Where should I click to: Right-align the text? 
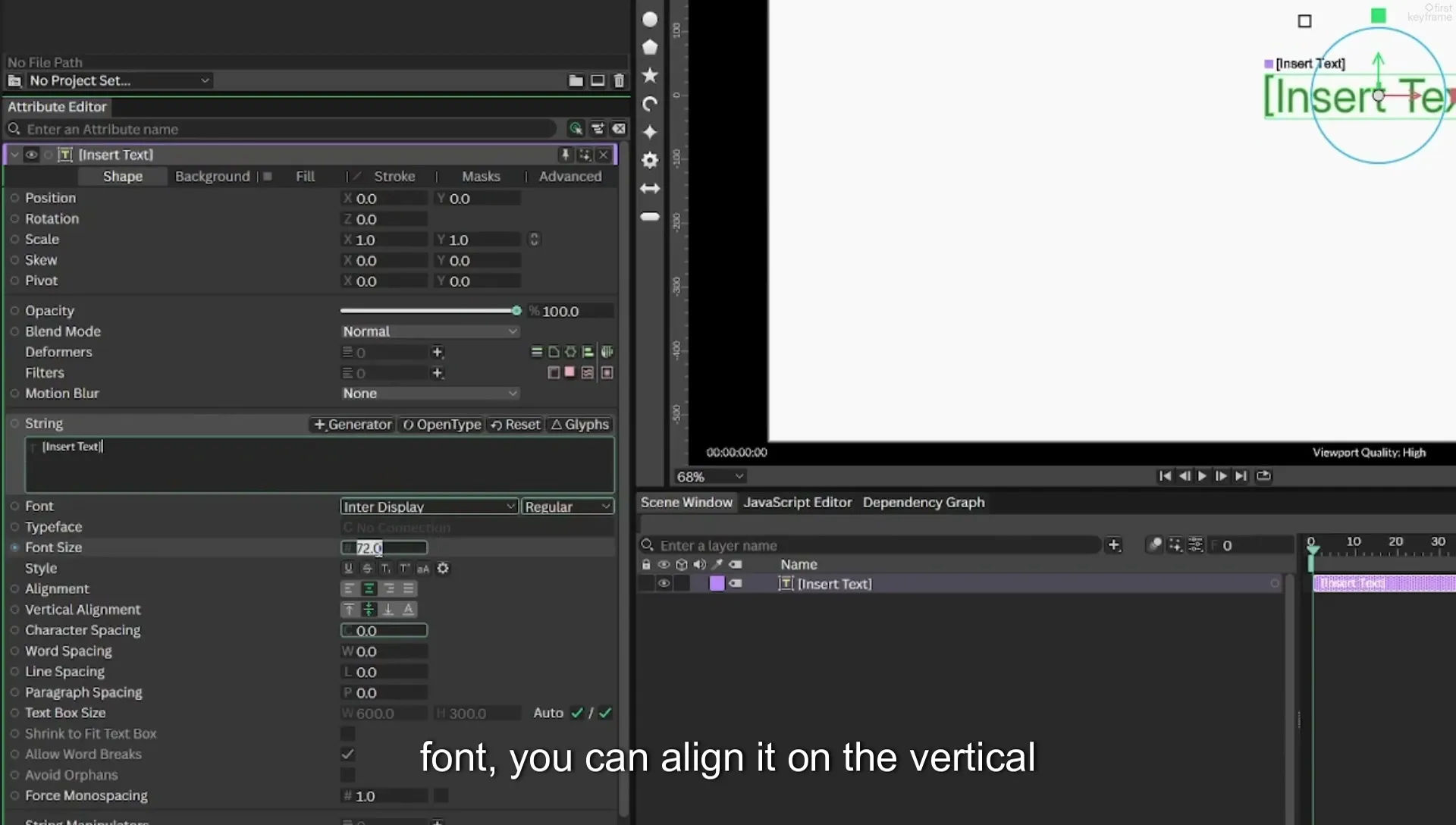tap(389, 588)
